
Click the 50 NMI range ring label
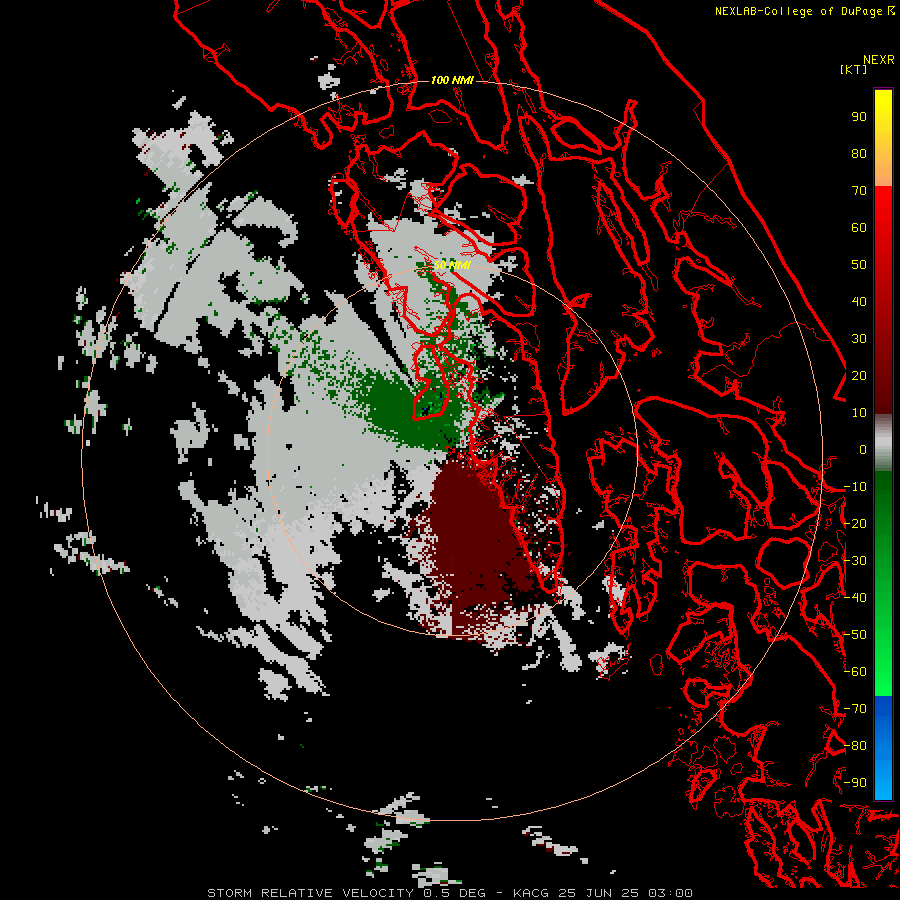(x=452, y=265)
